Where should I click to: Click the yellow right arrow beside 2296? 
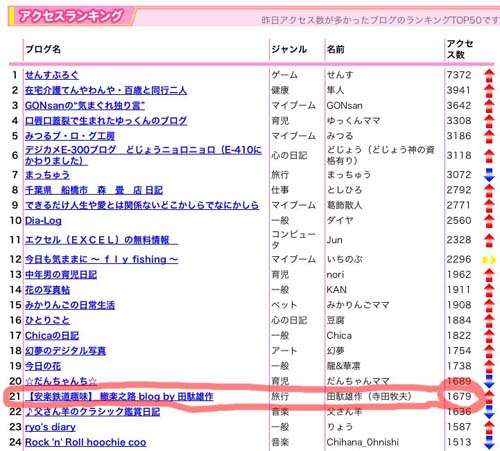tap(489, 260)
